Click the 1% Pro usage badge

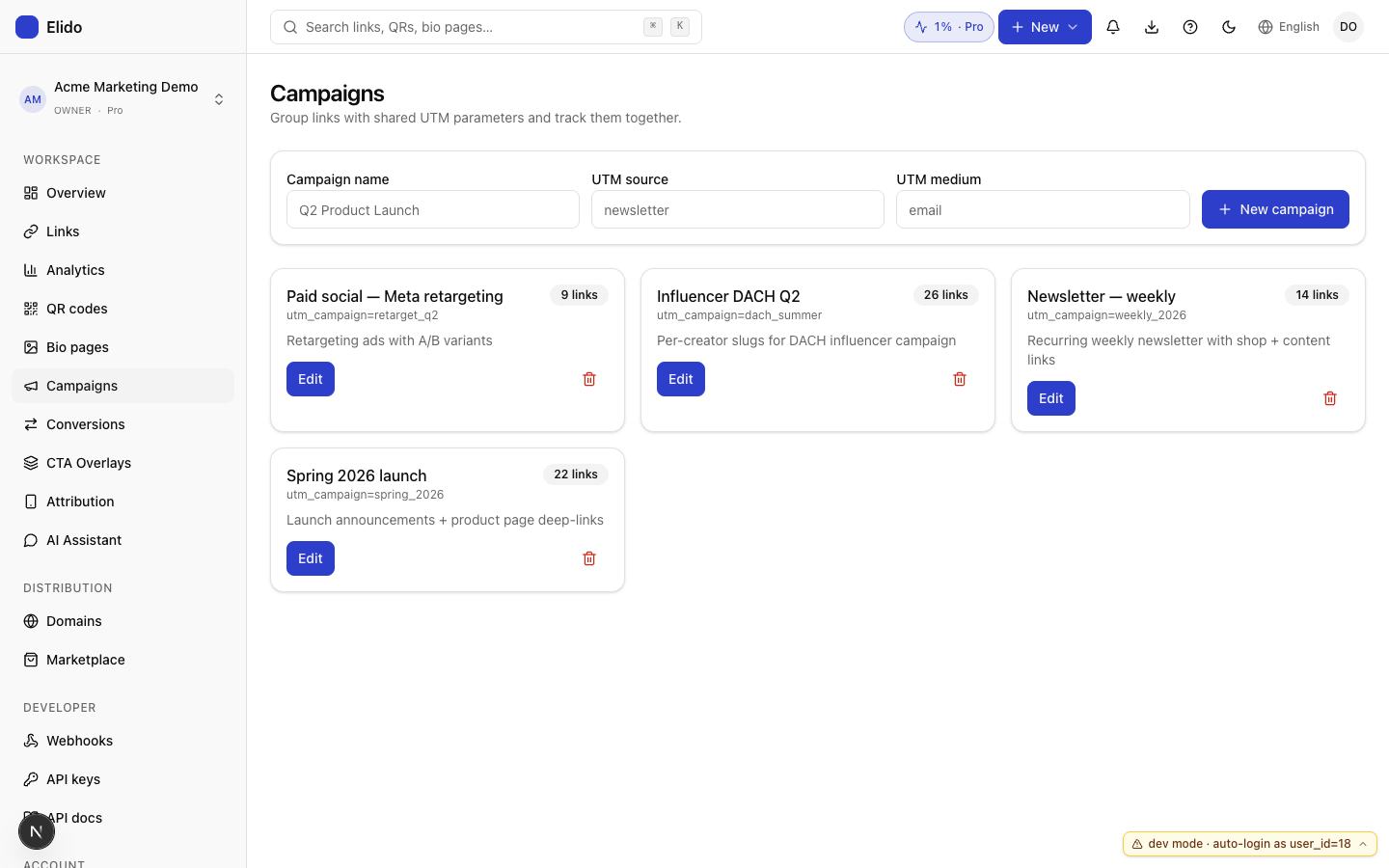(949, 27)
